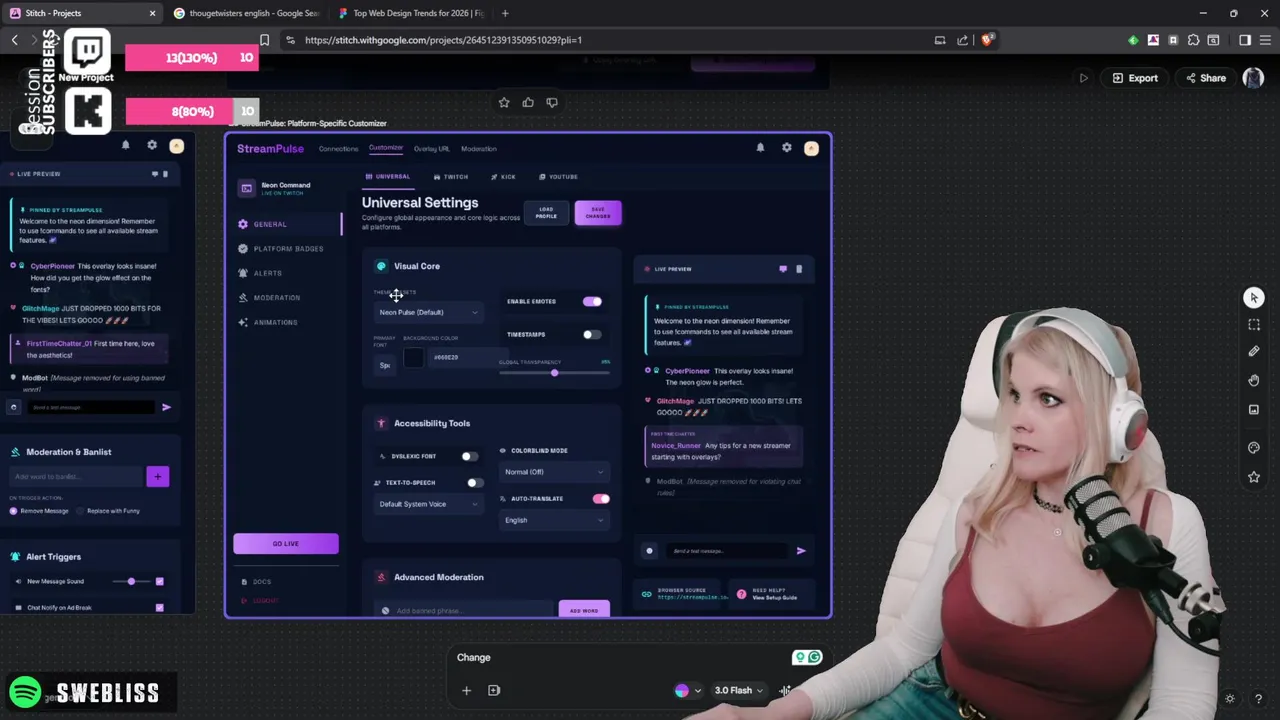Switch to the YouTube platform tab

[559, 177]
